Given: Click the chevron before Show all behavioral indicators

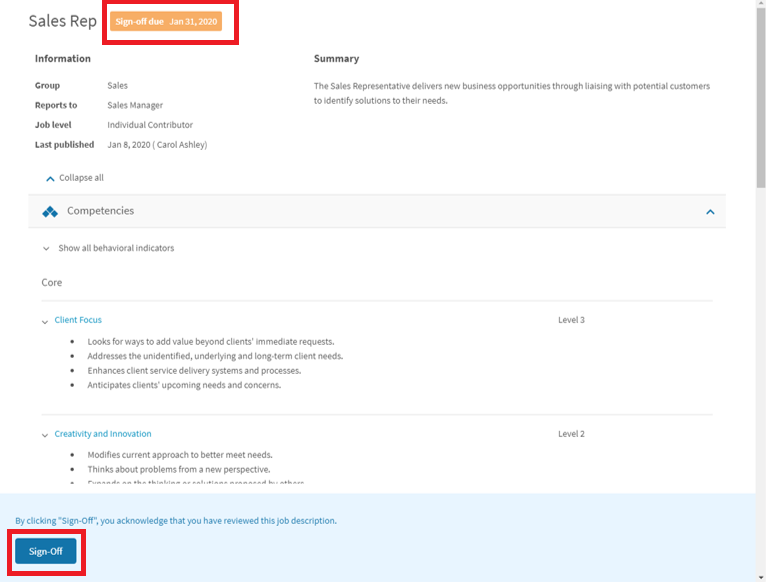Looking at the screenshot, I should coord(46,248).
